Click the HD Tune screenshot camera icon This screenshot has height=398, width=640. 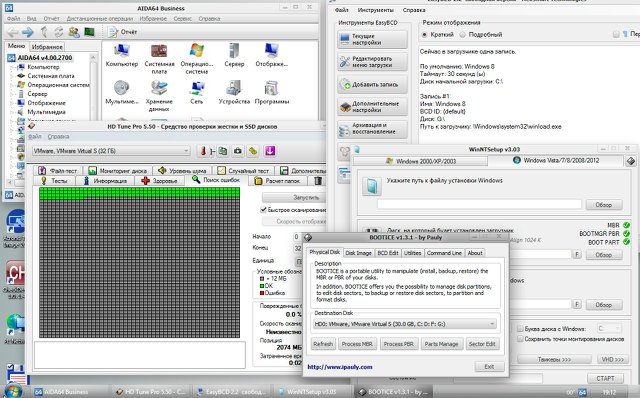pos(238,151)
